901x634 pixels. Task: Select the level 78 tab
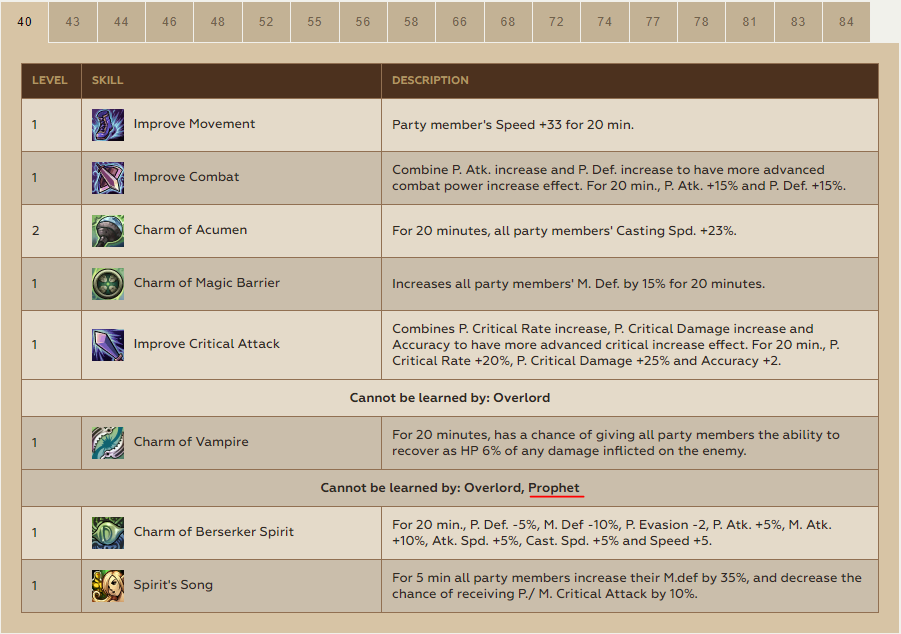(701, 22)
